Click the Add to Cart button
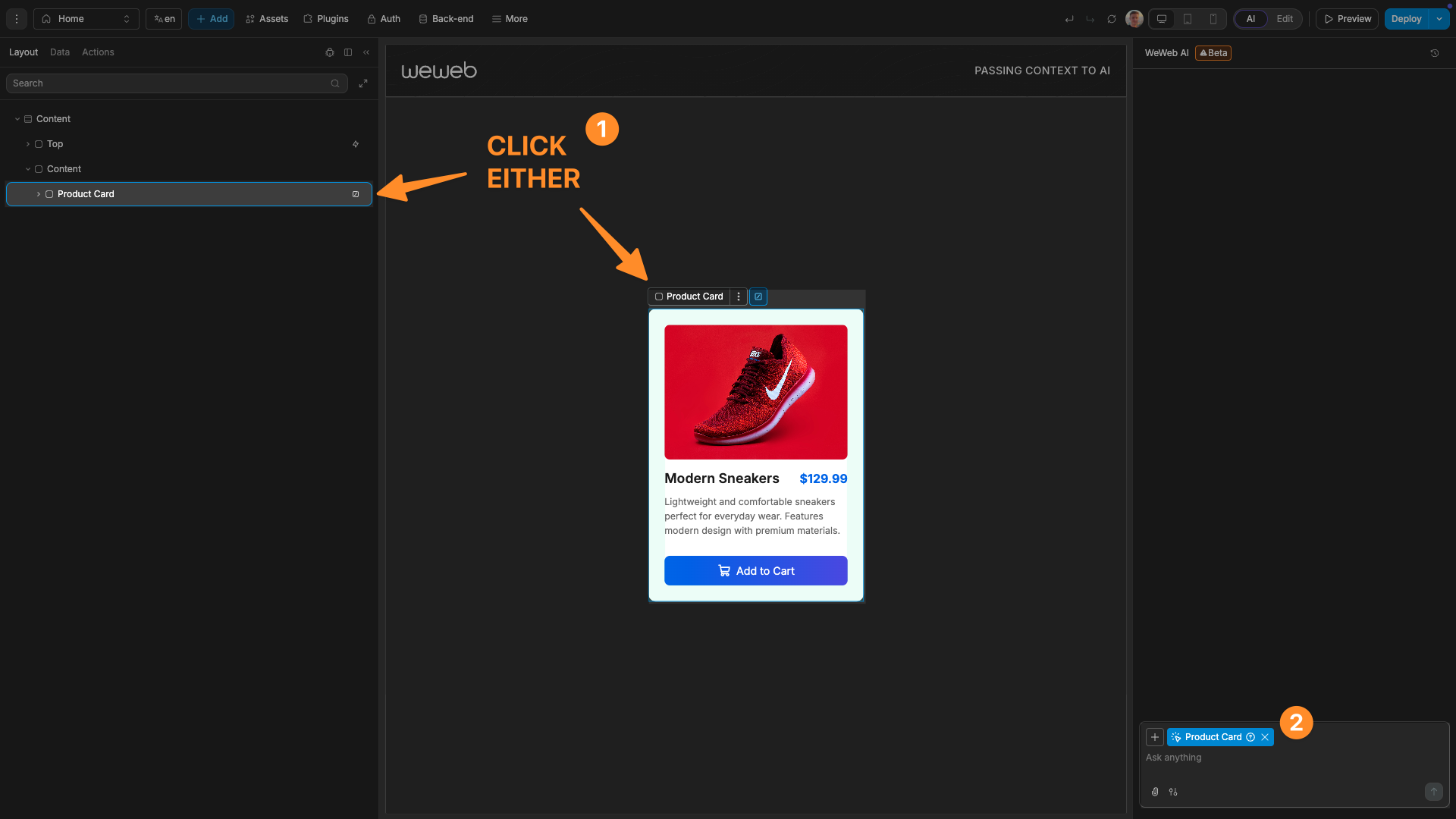The width and height of the screenshot is (1456, 819). 756,571
